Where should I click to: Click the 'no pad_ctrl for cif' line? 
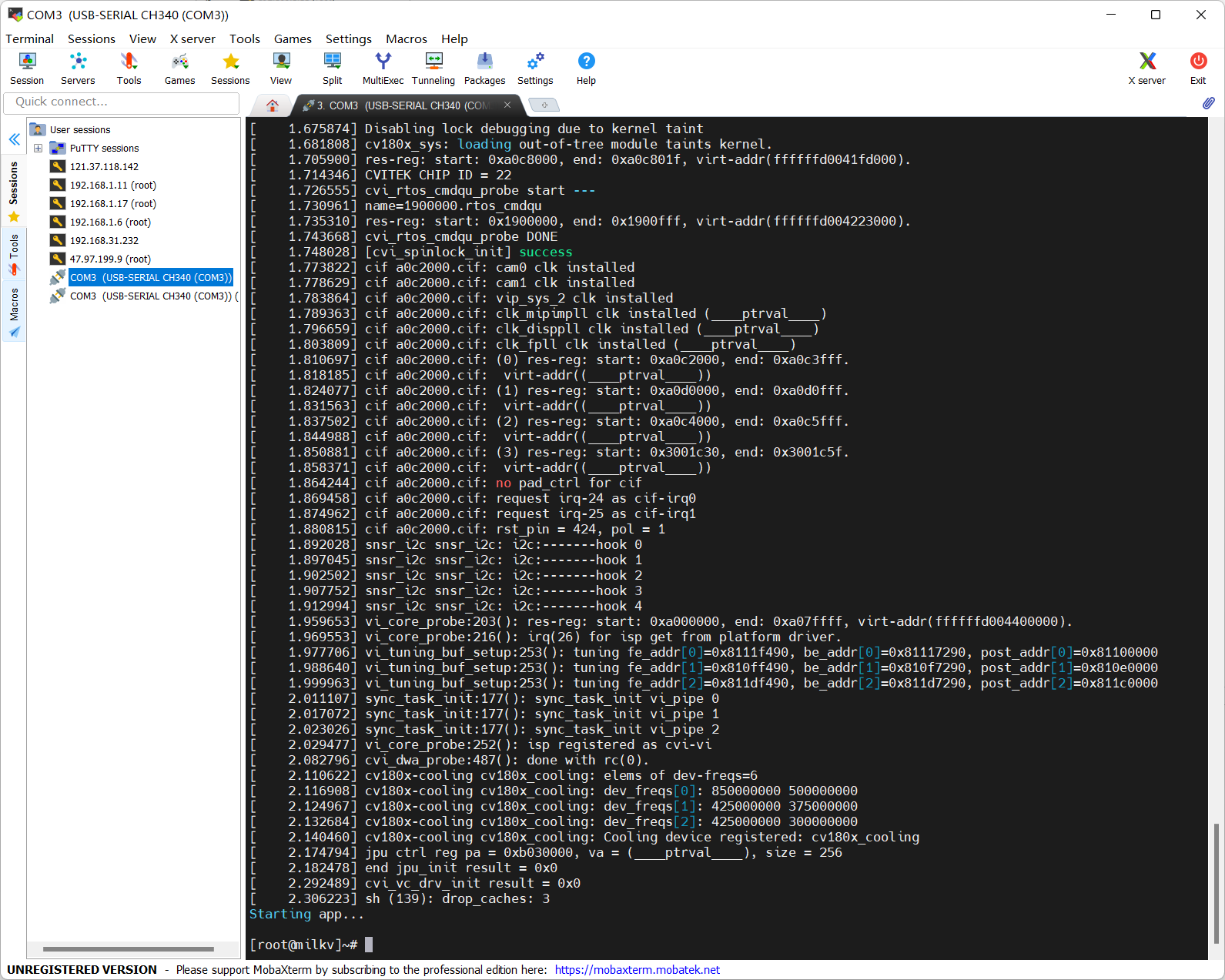tap(568, 483)
